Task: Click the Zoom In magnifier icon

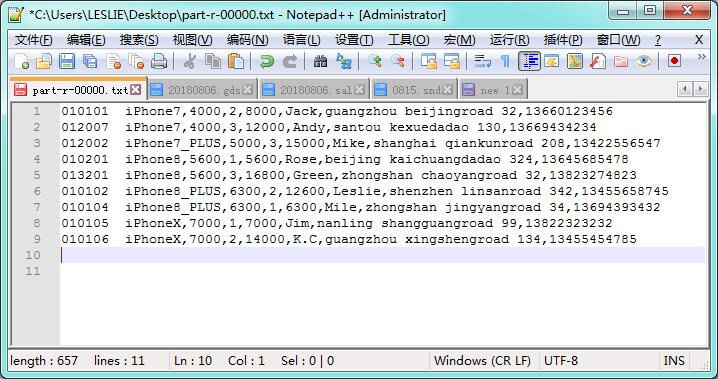Action: coord(375,61)
